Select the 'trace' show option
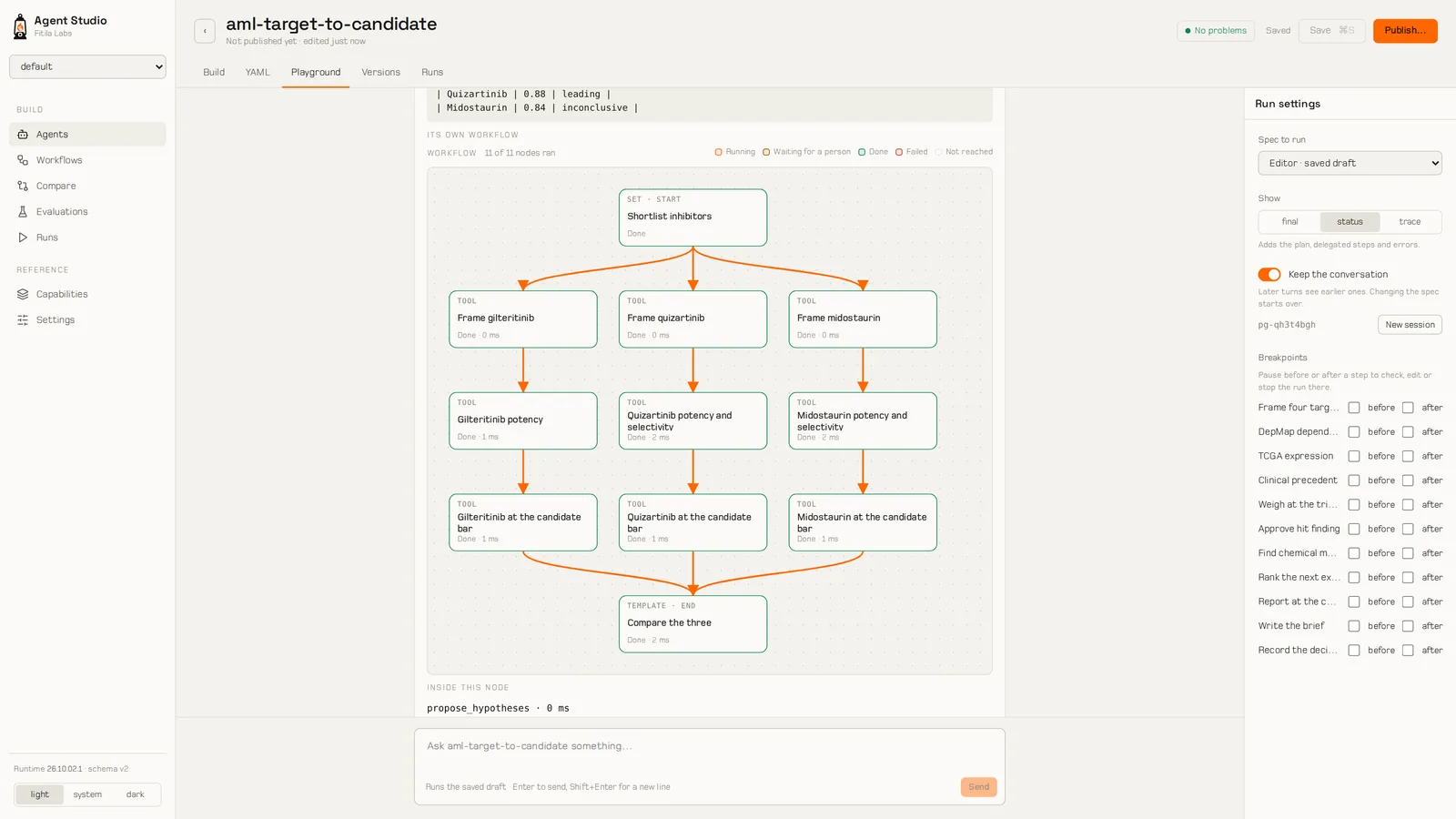1456x819 pixels. (1410, 222)
